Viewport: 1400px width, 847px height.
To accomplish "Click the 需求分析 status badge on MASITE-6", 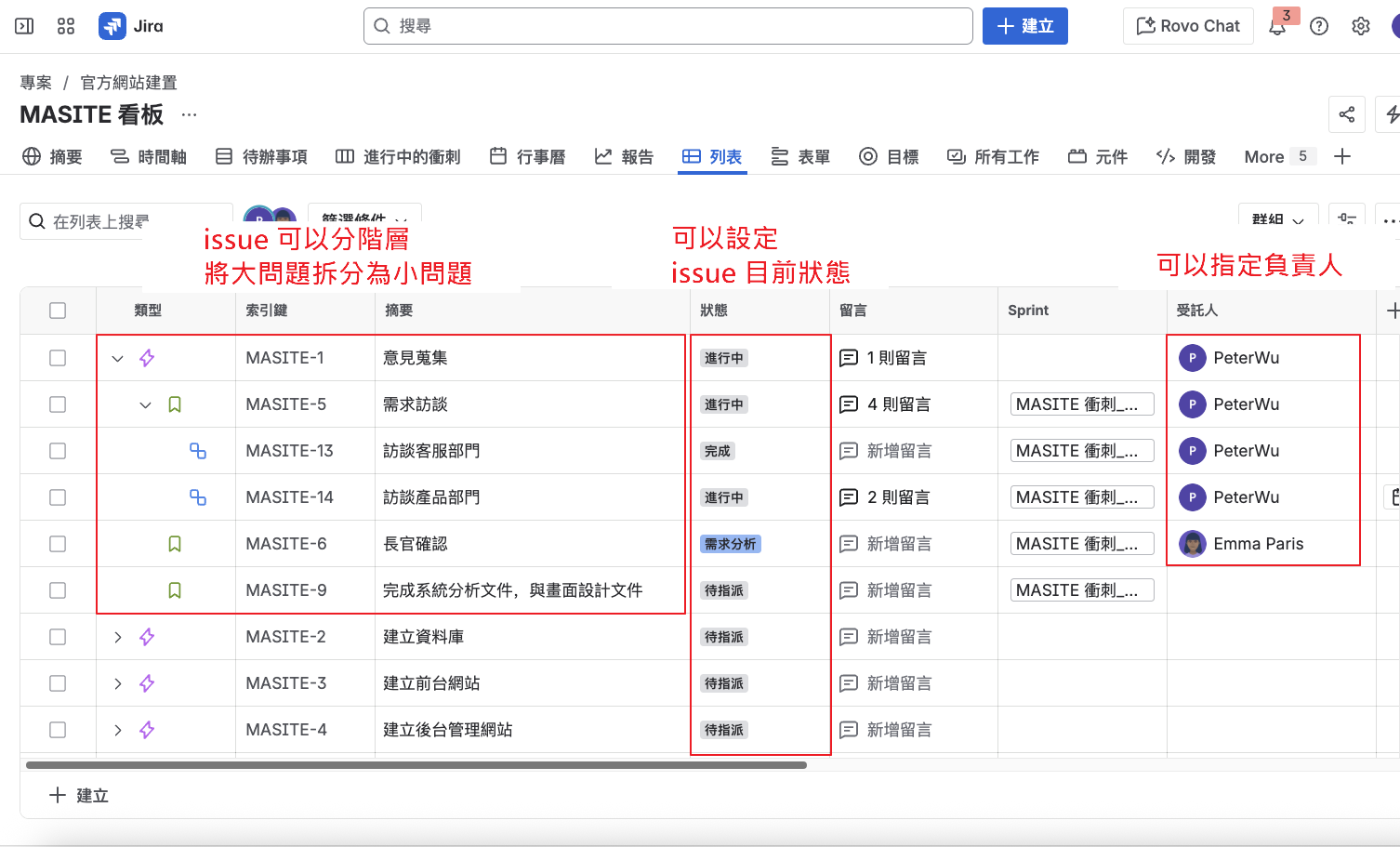I will 730,544.
